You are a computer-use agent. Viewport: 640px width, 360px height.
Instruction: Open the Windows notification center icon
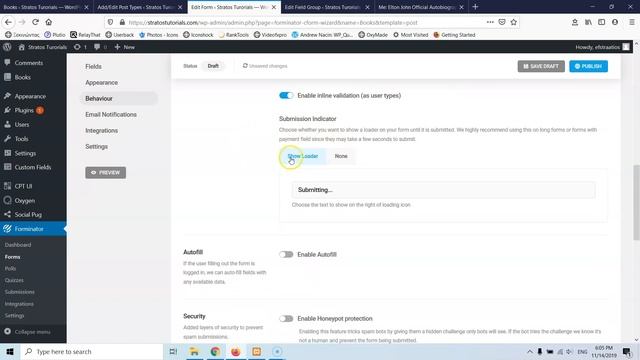[627, 352]
